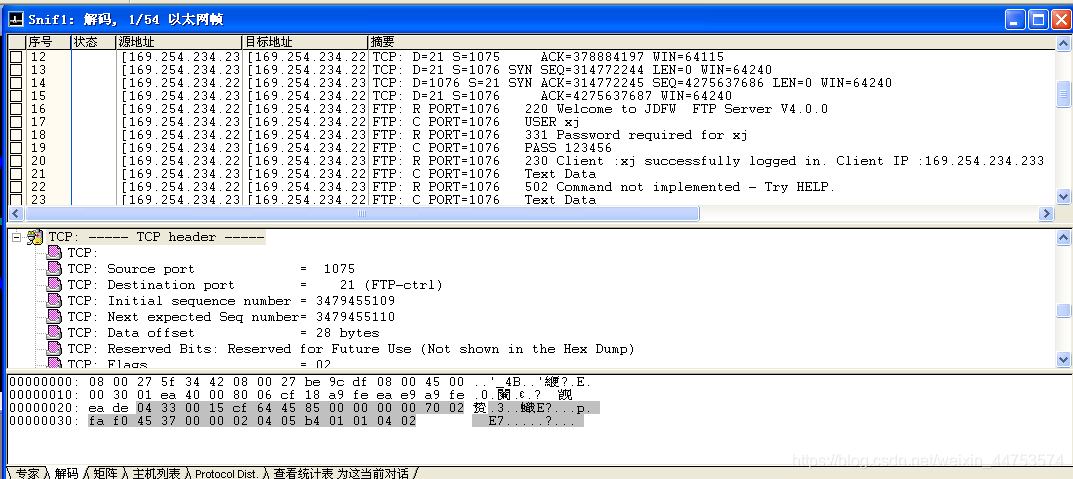
Task: Tick the checkbox for frame 15
Action: click(x=16, y=96)
